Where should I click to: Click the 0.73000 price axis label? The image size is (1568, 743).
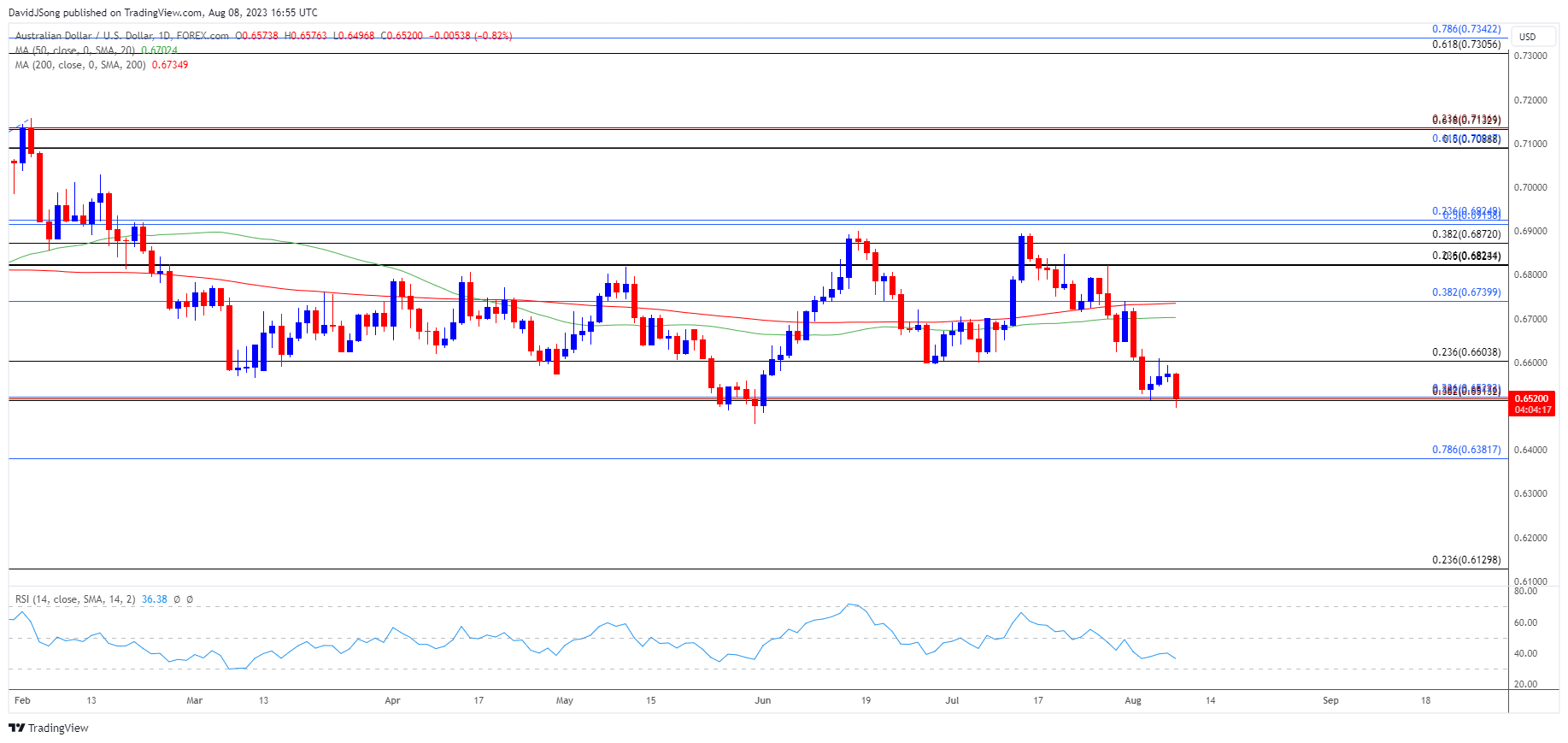[1530, 56]
